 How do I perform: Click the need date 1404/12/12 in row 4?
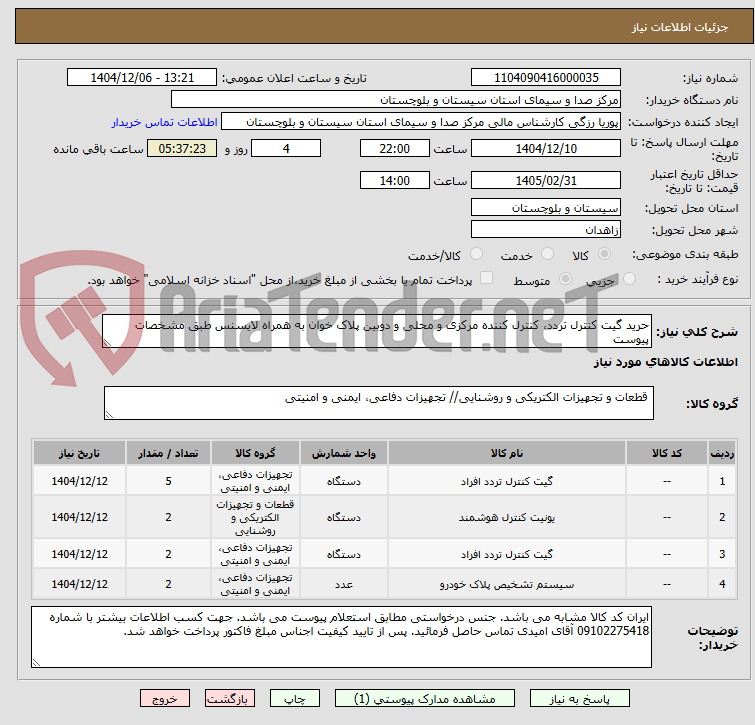pos(79,584)
